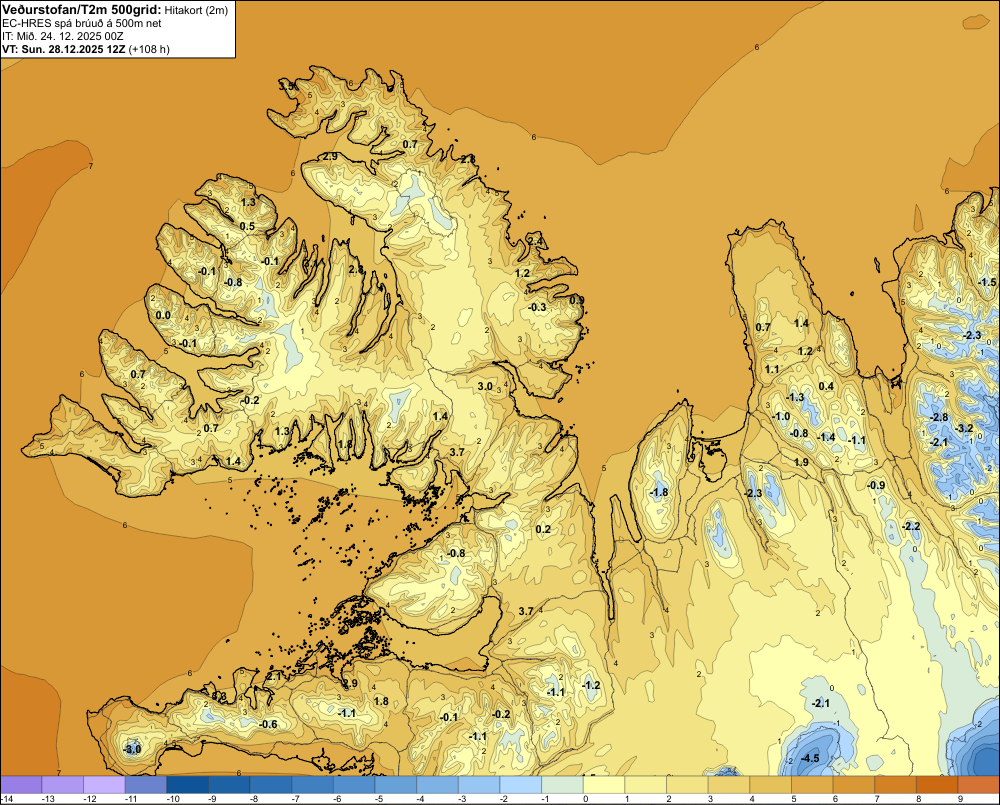Pick the legend swatch between -7 and -6
The height and width of the screenshot is (805, 1000).
[x=312, y=784]
